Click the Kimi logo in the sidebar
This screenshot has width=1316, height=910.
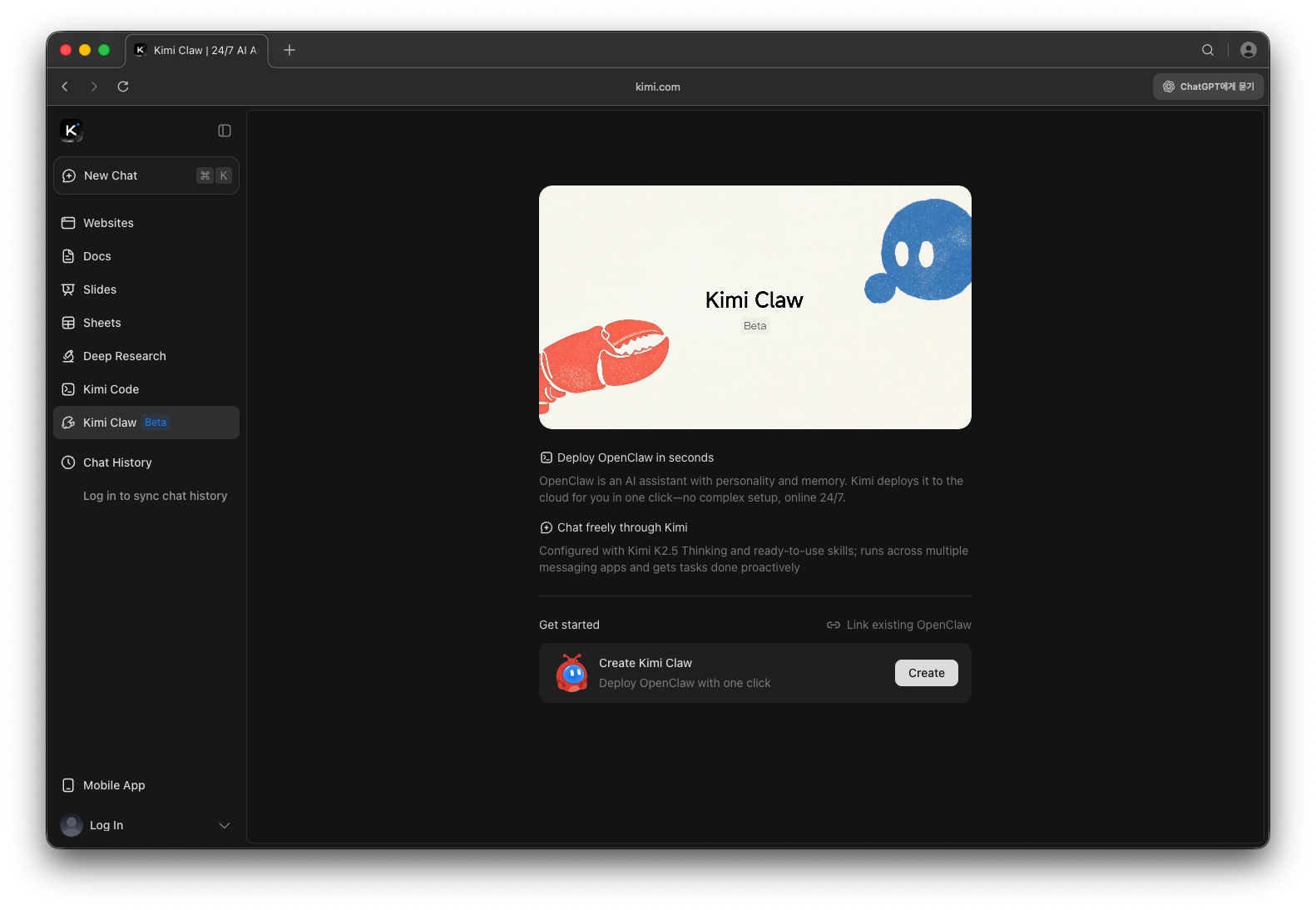tap(72, 131)
